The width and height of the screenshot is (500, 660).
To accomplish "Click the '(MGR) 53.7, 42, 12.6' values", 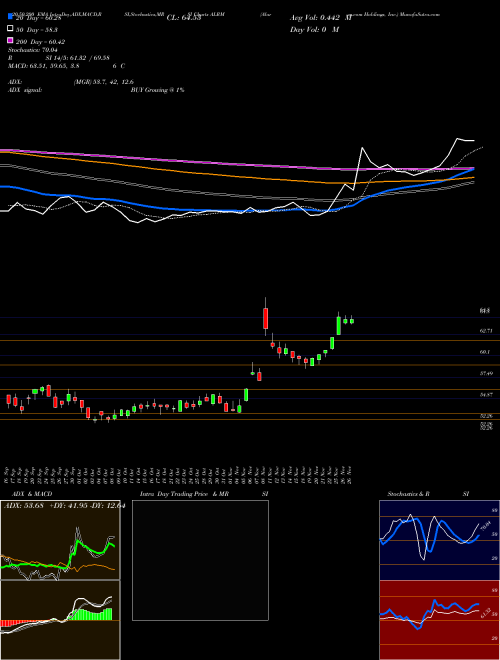I will point(104,82).
